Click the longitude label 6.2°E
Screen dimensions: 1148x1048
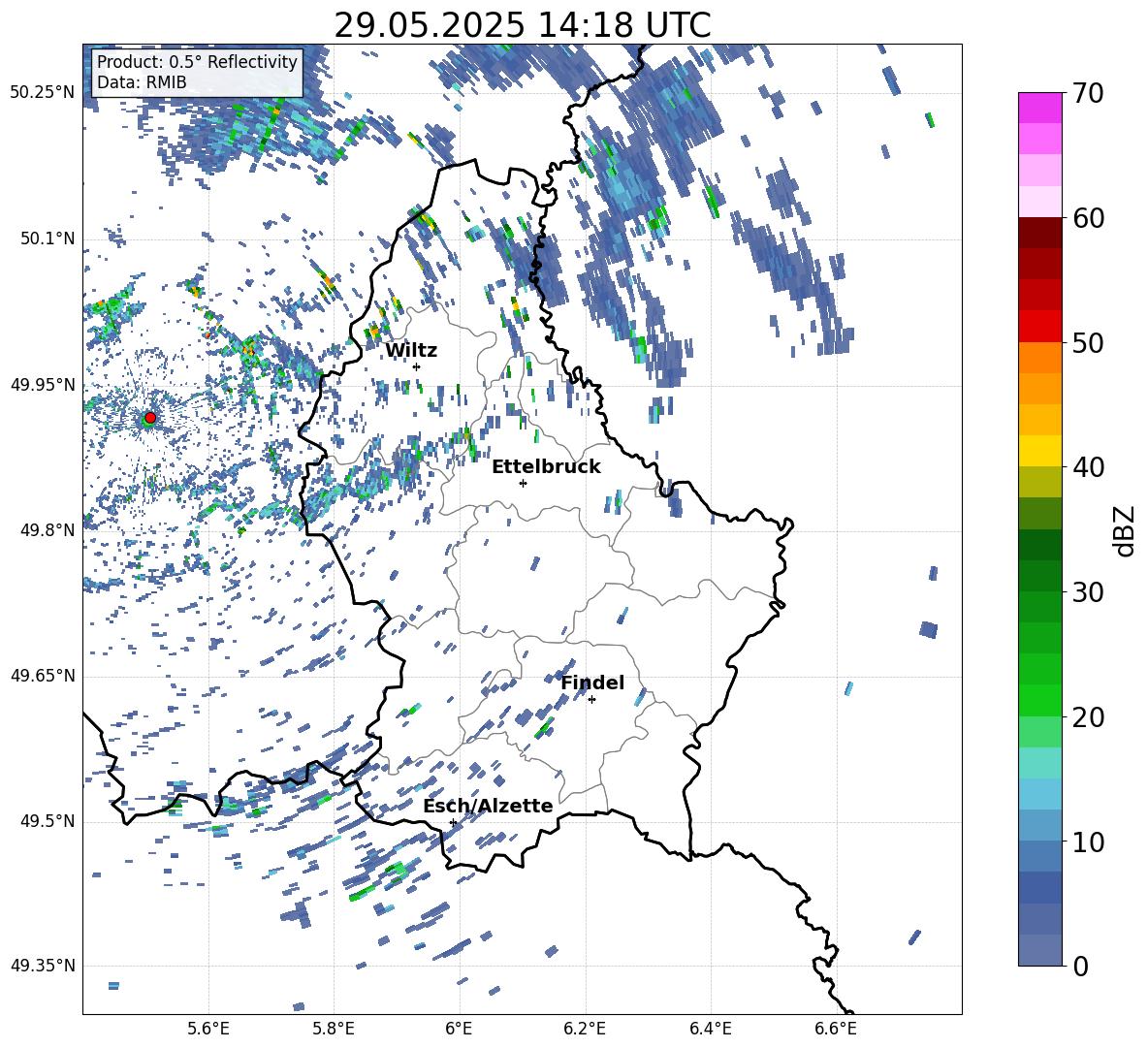[585, 1029]
